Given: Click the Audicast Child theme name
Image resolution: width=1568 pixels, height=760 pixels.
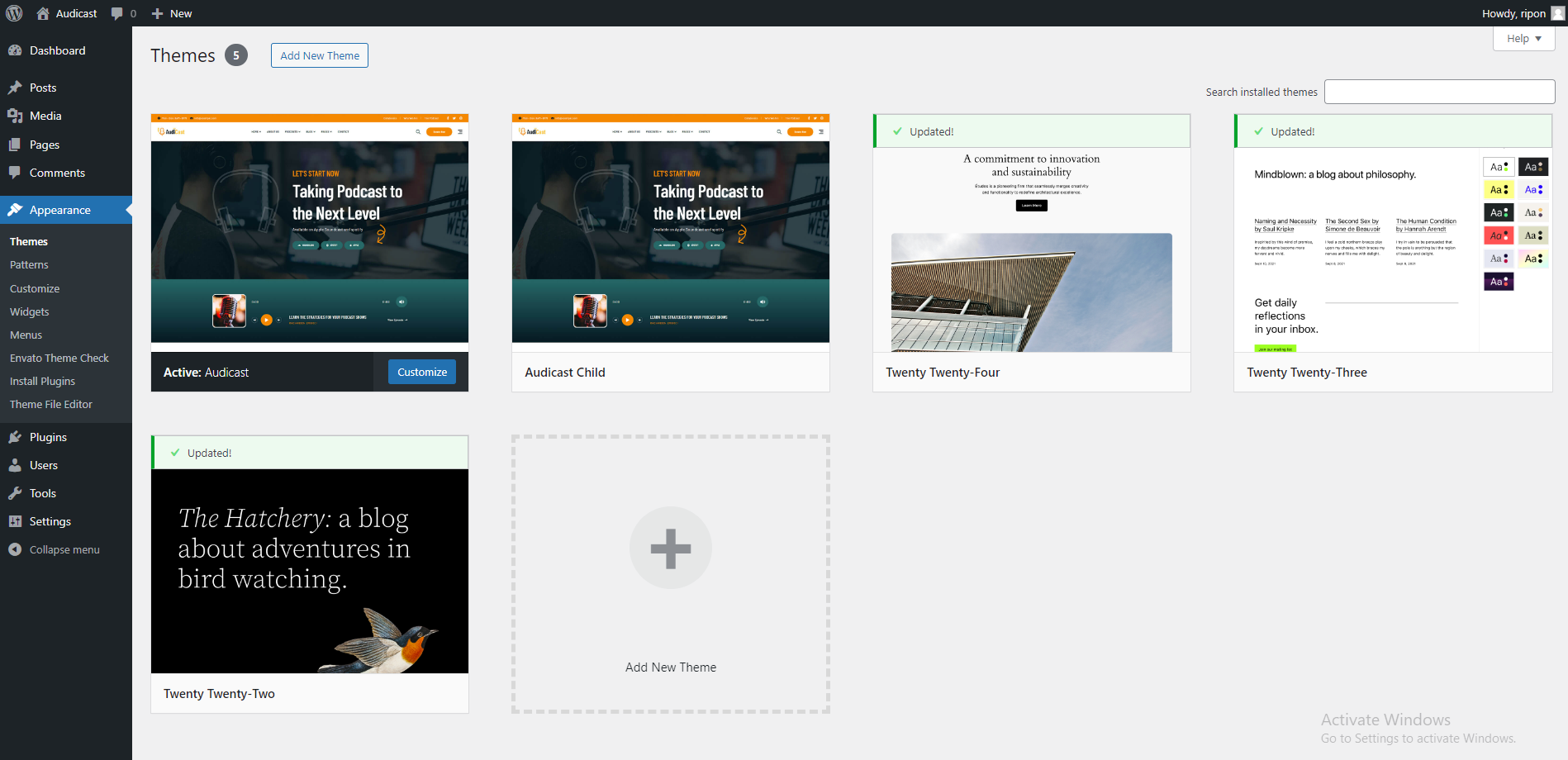Looking at the screenshot, I should tap(565, 373).
